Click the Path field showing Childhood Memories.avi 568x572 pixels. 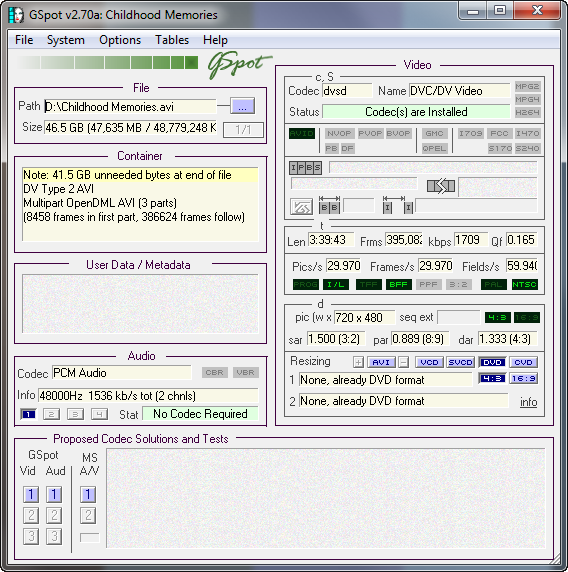point(131,107)
